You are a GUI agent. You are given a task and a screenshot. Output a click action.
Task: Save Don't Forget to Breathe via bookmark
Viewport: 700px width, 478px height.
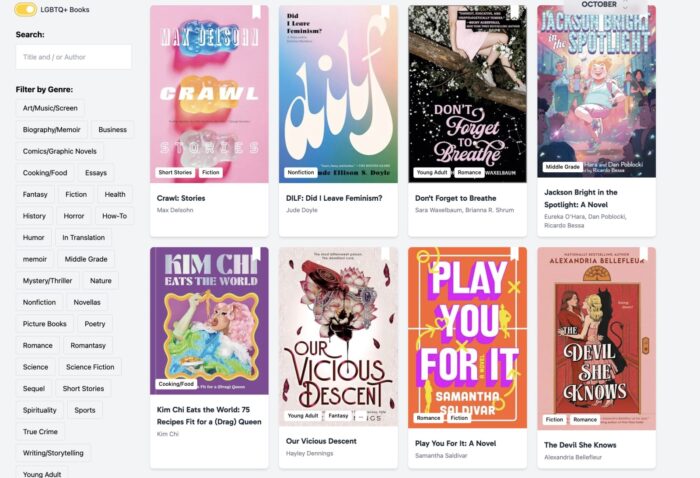(x=515, y=12)
